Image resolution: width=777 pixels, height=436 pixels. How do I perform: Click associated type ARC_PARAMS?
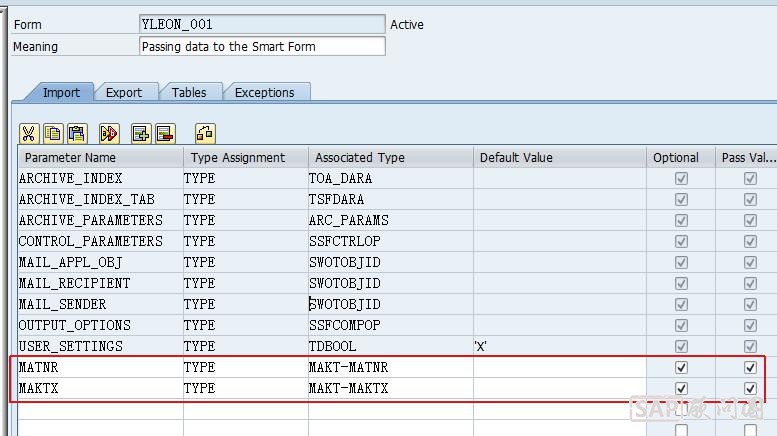pyautogui.click(x=349, y=220)
